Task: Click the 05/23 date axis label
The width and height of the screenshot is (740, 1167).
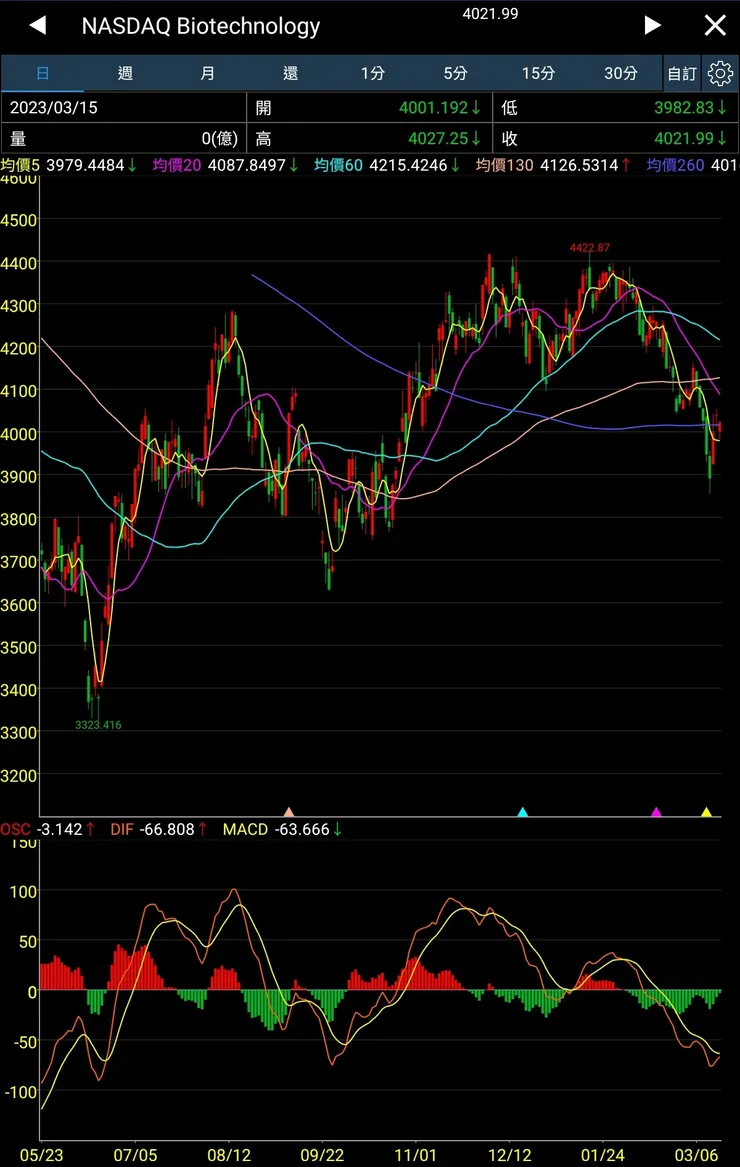Action: point(42,1155)
